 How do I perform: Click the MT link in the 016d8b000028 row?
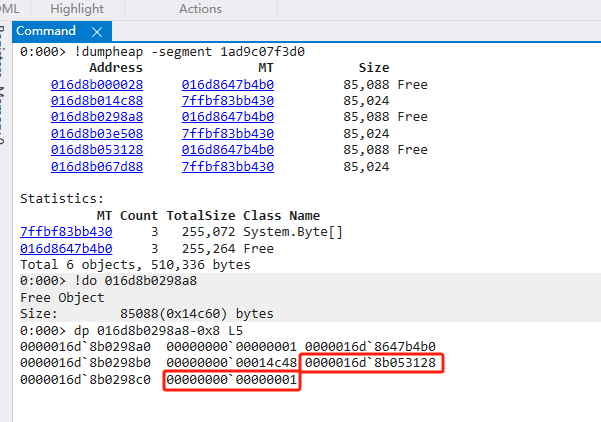(227, 85)
